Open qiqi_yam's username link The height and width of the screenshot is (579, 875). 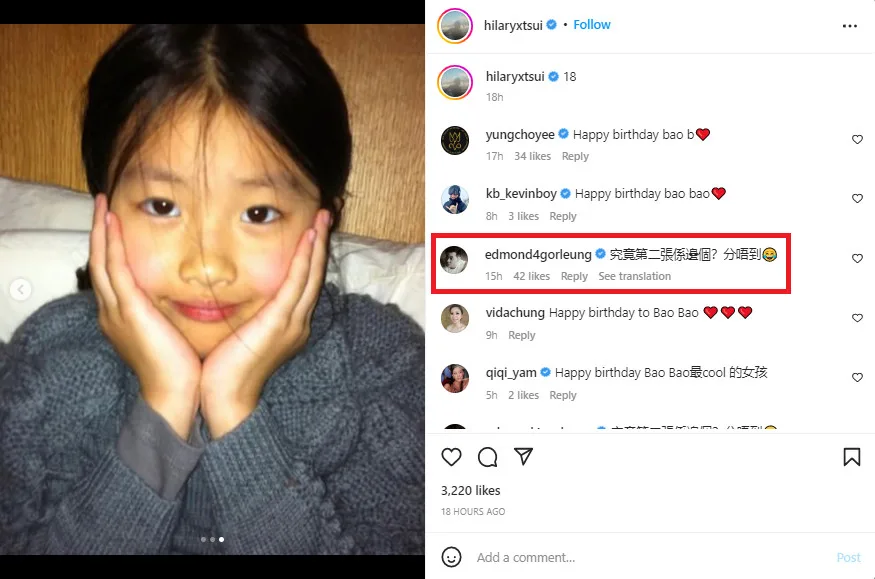[511, 373]
